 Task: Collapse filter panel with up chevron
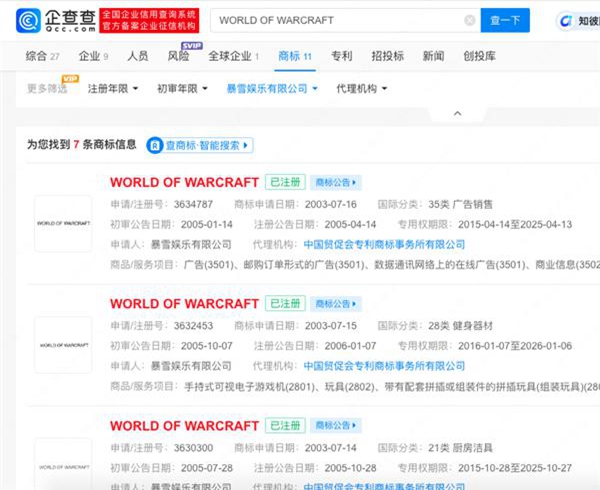point(458,113)
